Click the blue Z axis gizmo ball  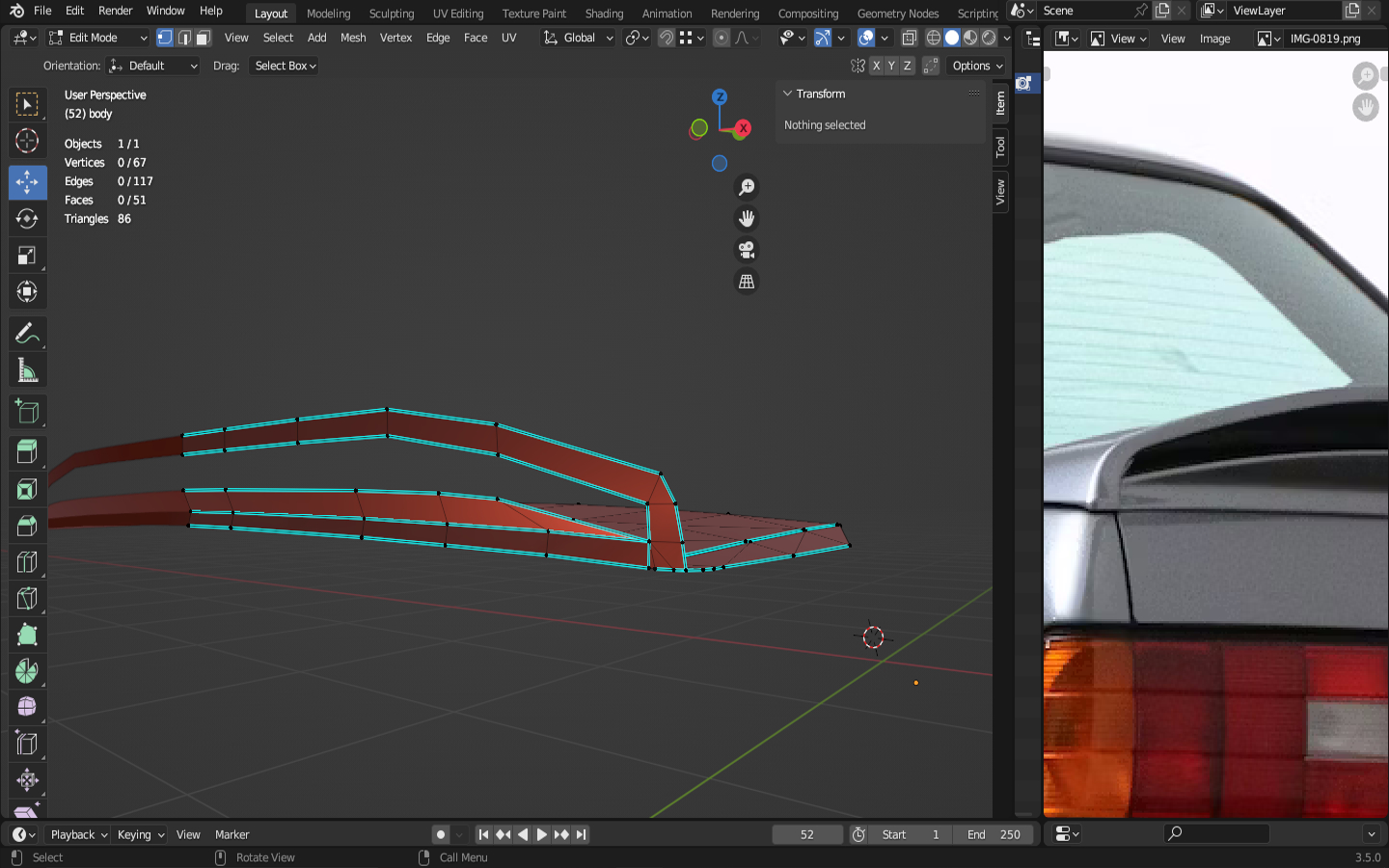pyautogui.click(x=720, y=96)
